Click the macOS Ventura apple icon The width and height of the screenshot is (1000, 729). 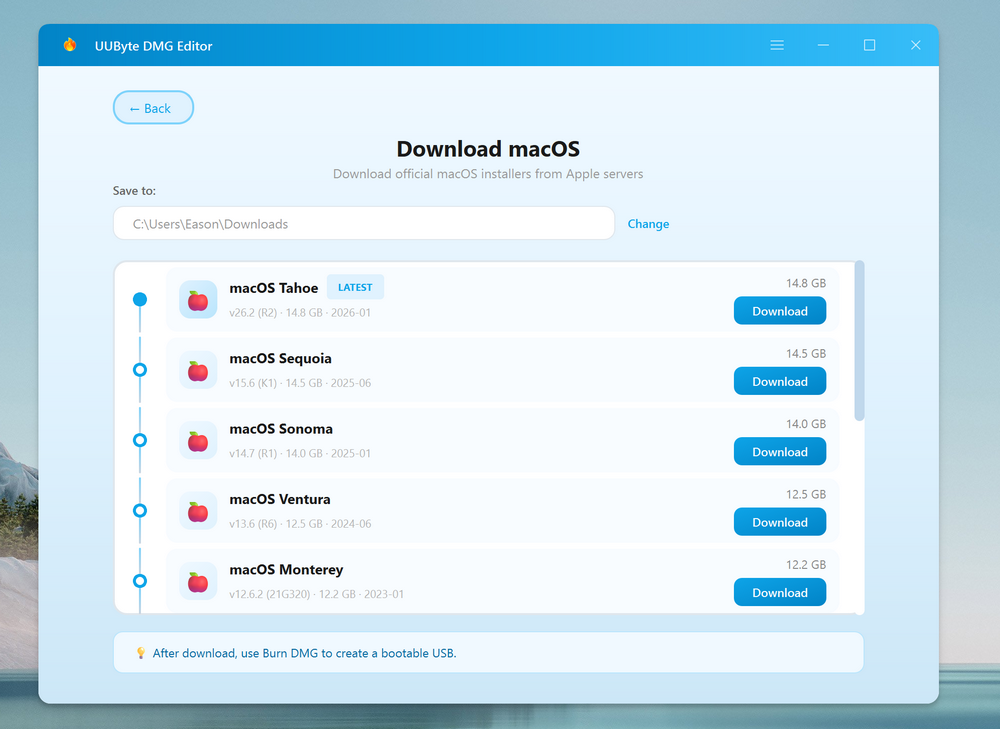click(x=198, y=511)
